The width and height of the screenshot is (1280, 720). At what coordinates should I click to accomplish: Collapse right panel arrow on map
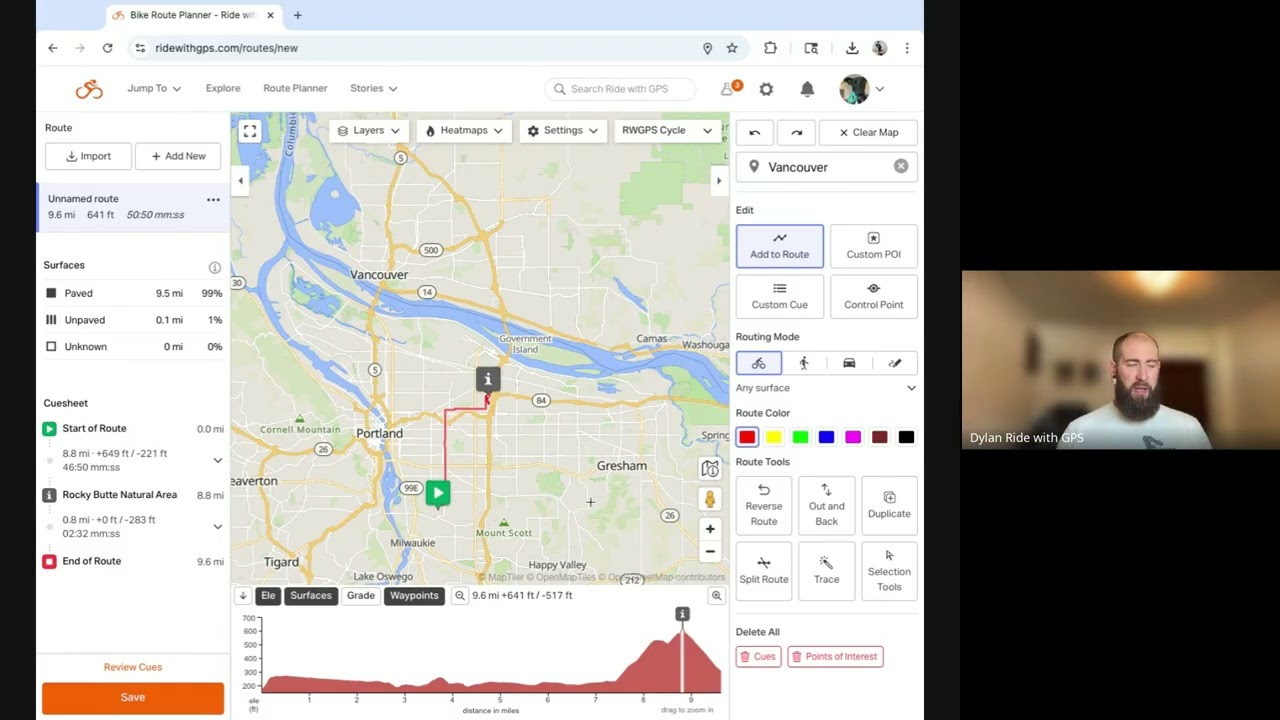[718, 181]
